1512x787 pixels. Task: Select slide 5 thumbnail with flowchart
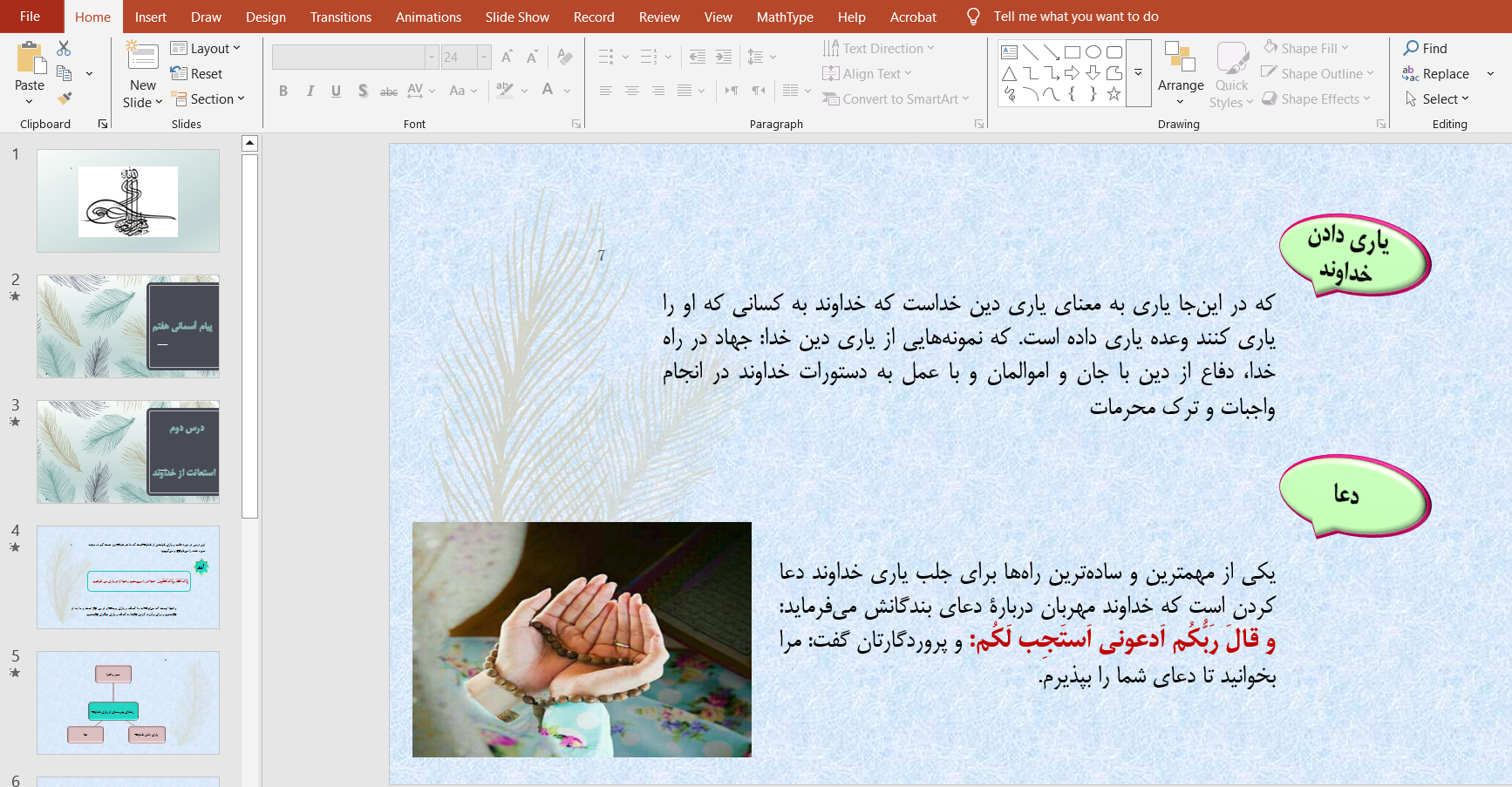[128, 702]
